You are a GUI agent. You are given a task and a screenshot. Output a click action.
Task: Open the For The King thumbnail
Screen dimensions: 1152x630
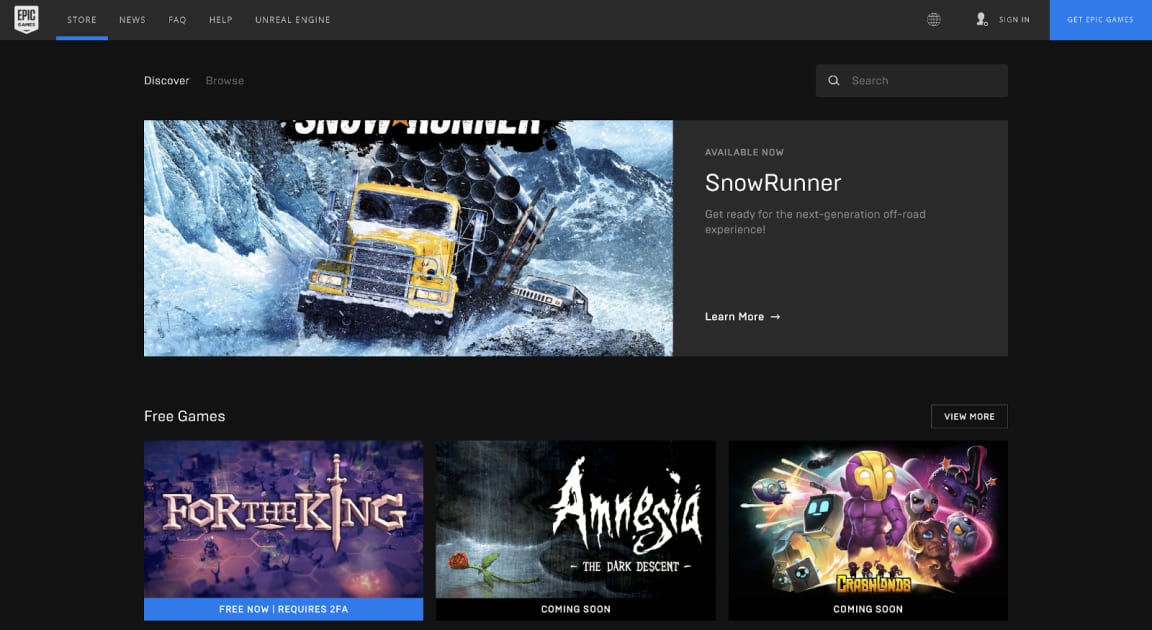(x=283, y=518)
